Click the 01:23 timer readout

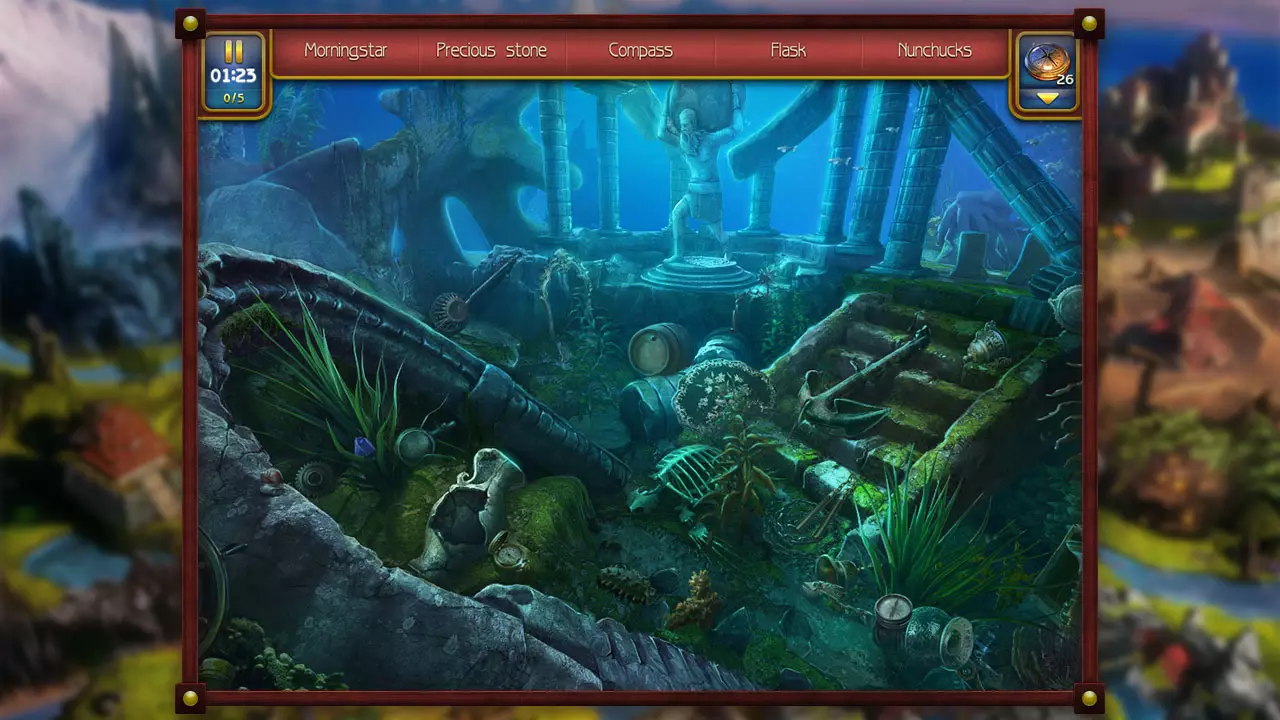click(x=233, y=75)
